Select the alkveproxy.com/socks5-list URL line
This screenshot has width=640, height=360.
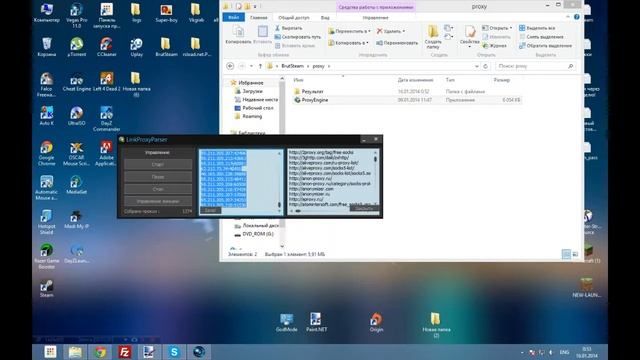tap(322, 168)
